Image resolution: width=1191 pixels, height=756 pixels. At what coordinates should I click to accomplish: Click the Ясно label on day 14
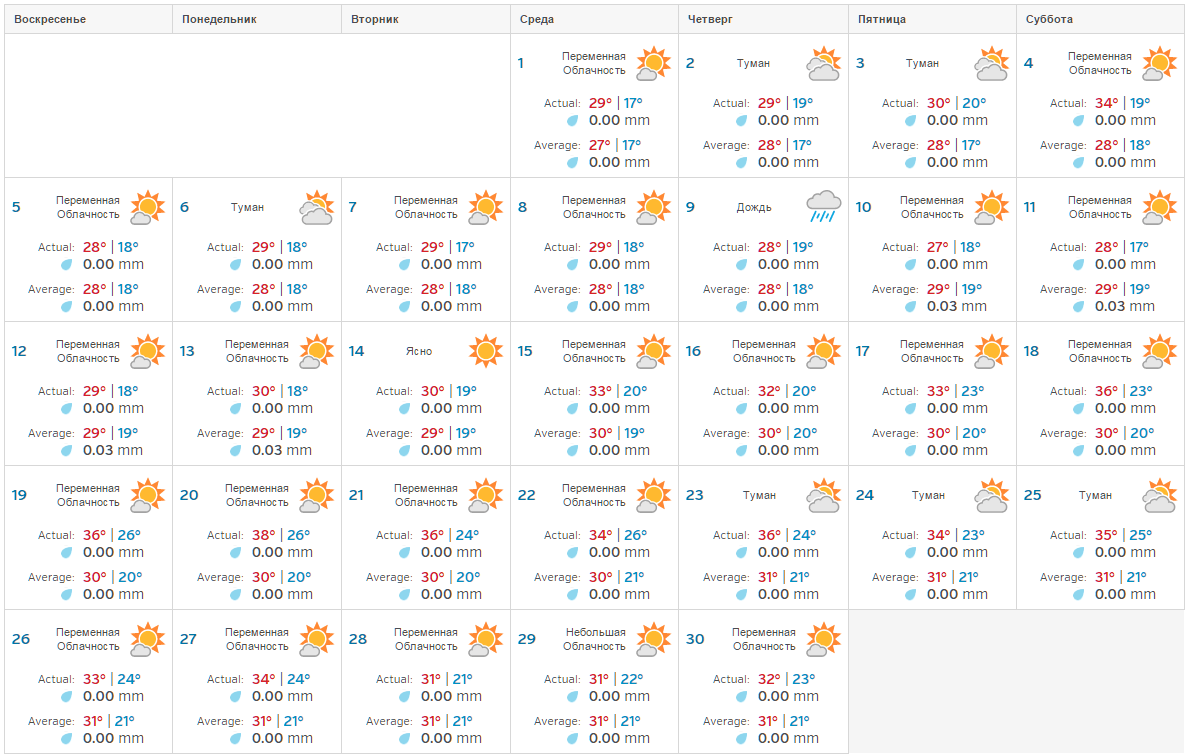click(x=419, y=352)
